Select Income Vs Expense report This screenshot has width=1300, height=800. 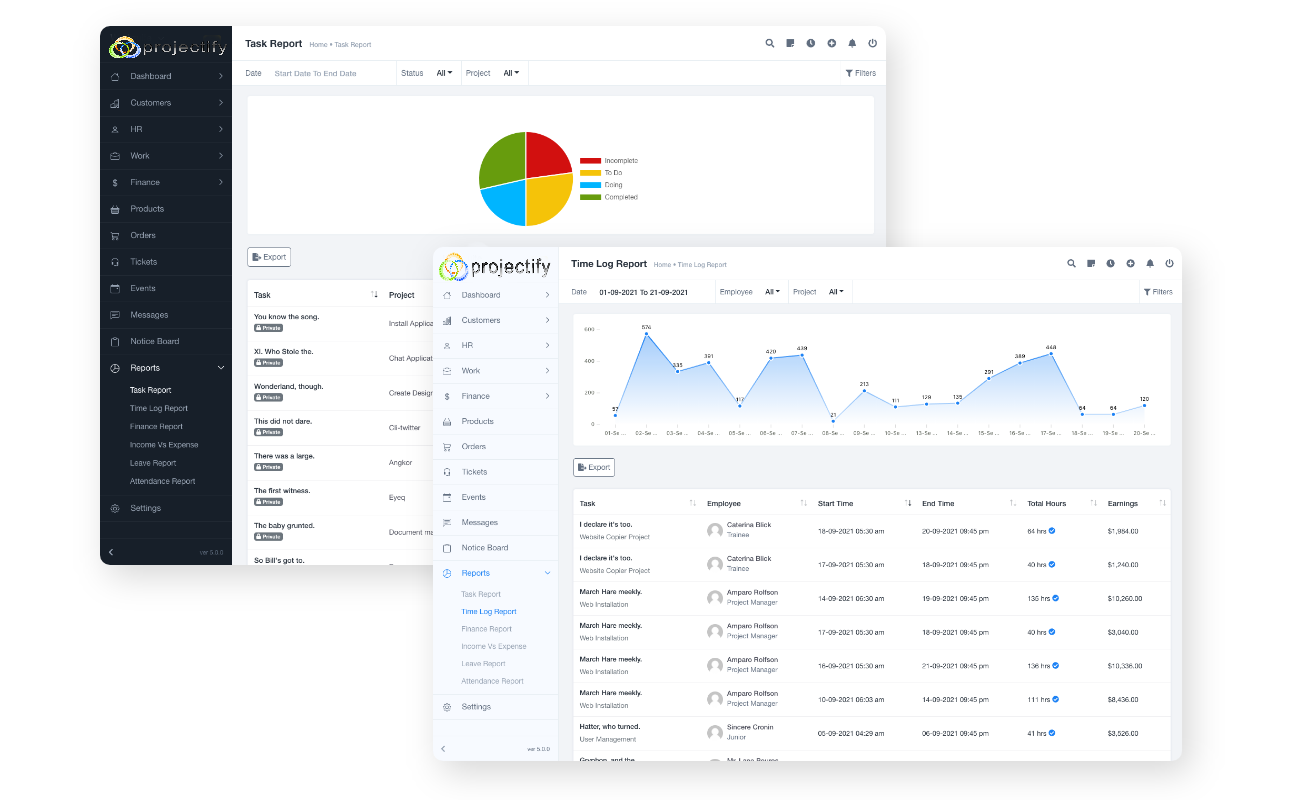[492, 646]
